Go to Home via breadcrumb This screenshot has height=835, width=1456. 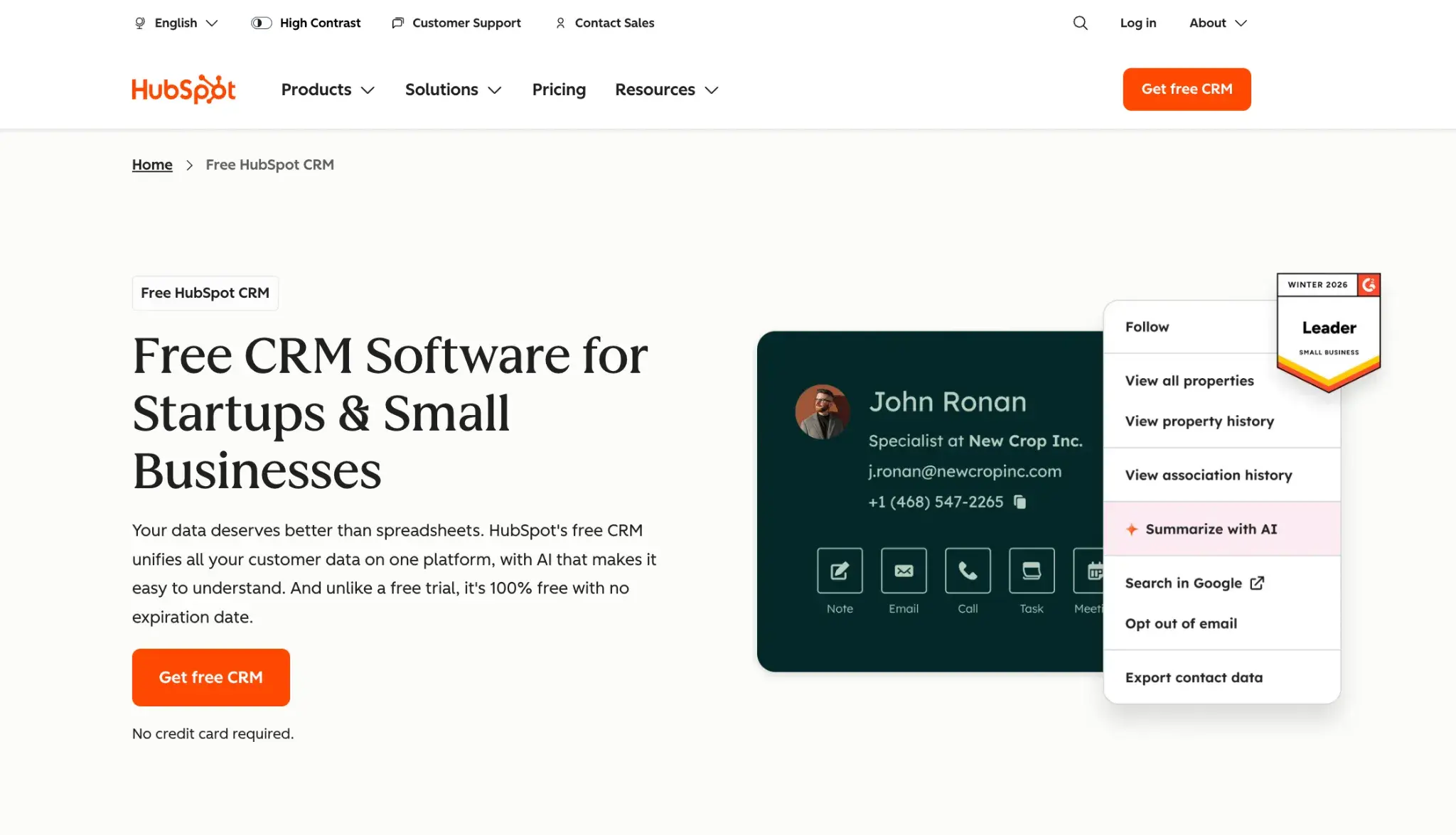[x=152, y=165]
